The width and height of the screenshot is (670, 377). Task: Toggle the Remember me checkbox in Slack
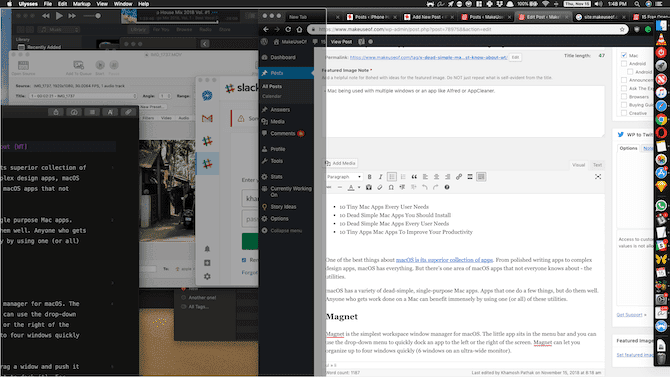coord(244,260)
